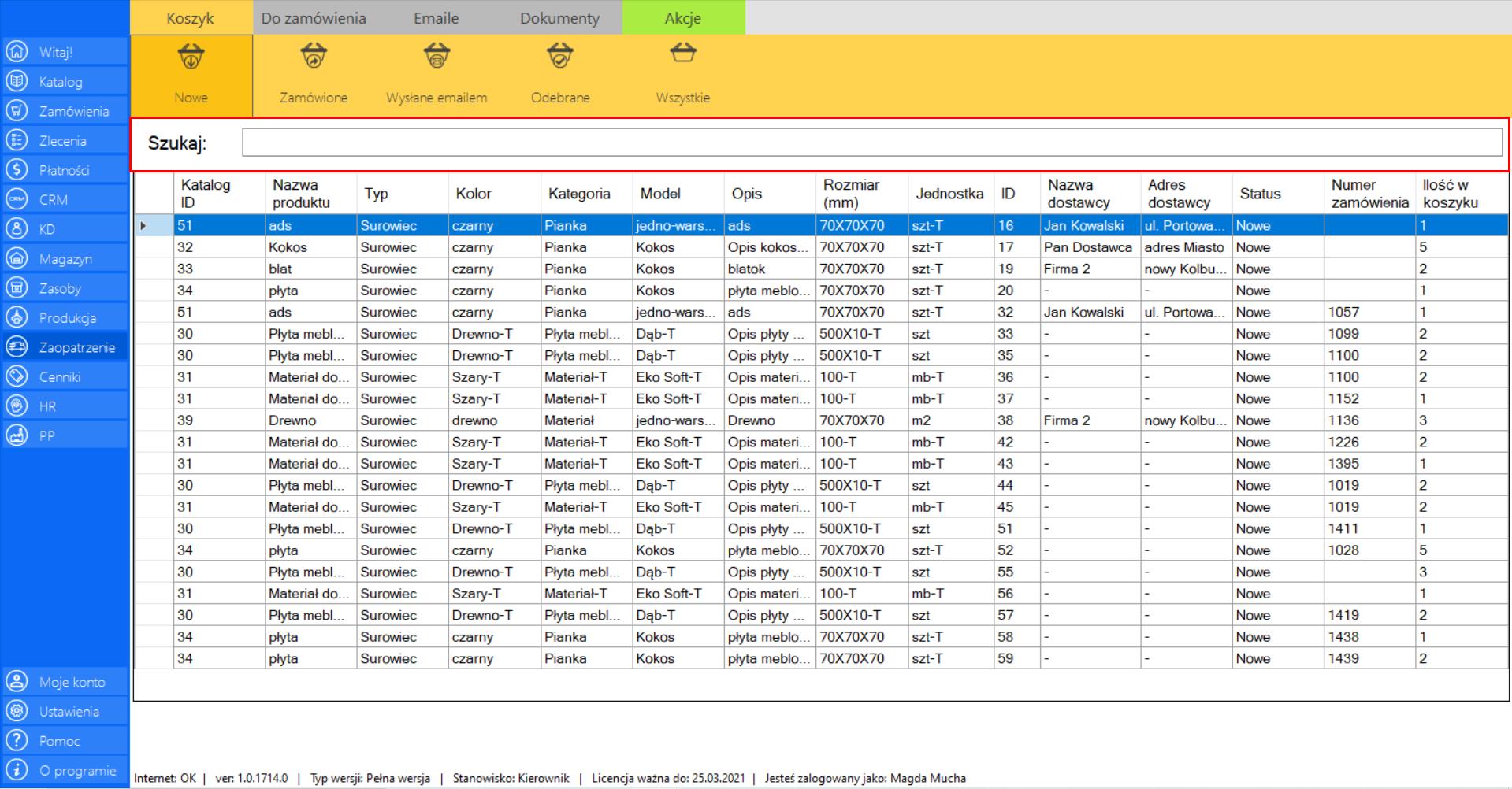The width and height of the screenshot is (1512, 789).
Task: Select order number 1226 cell
Action: click(x=1369, y=442)
